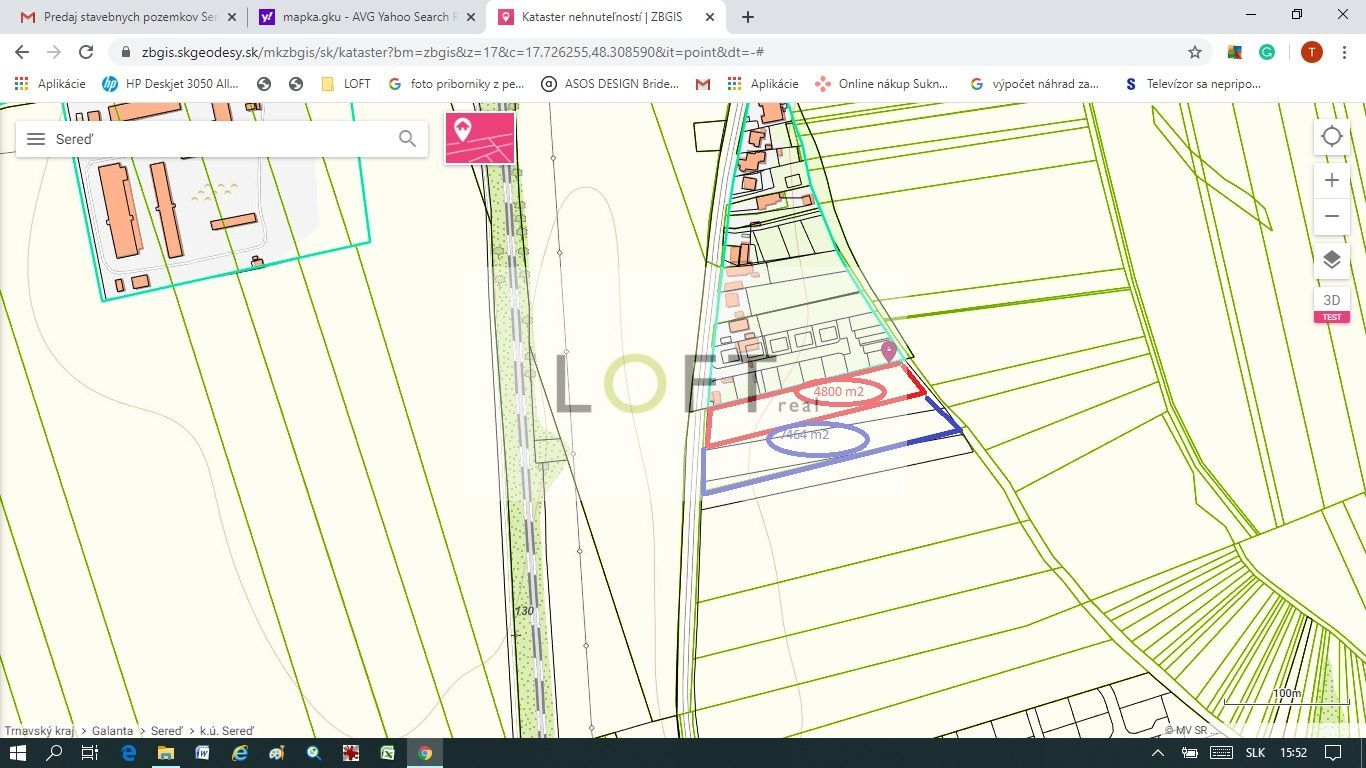Open the map layers panel
1366x768 pixels.
[x=1331, y=260]
